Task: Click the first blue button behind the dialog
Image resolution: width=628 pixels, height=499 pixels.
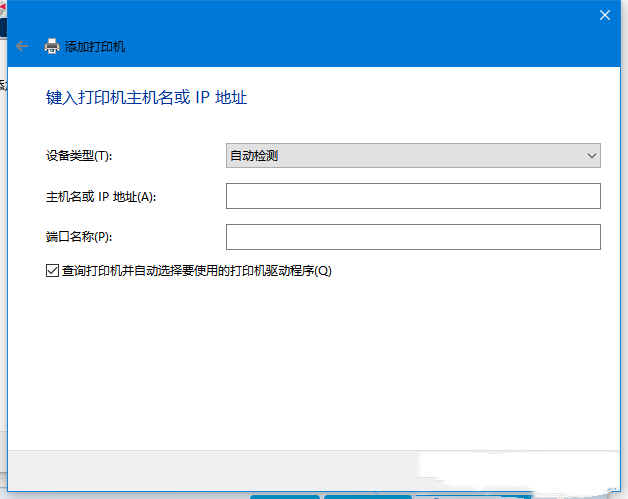Action: (x=285, y=496)
